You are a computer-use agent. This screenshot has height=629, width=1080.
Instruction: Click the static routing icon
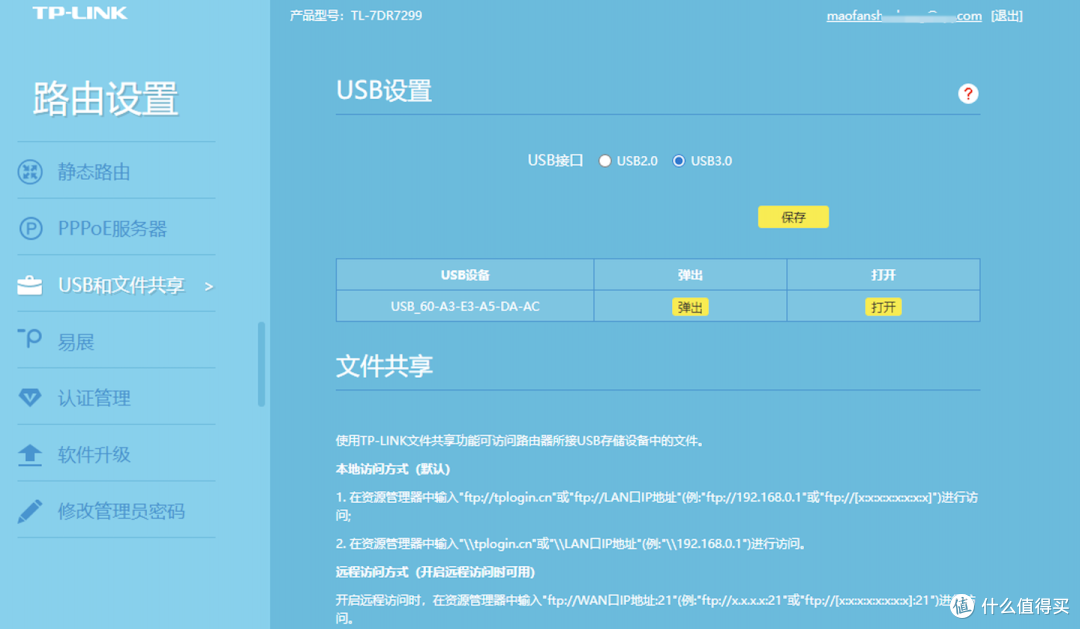[x=30, y=172]
